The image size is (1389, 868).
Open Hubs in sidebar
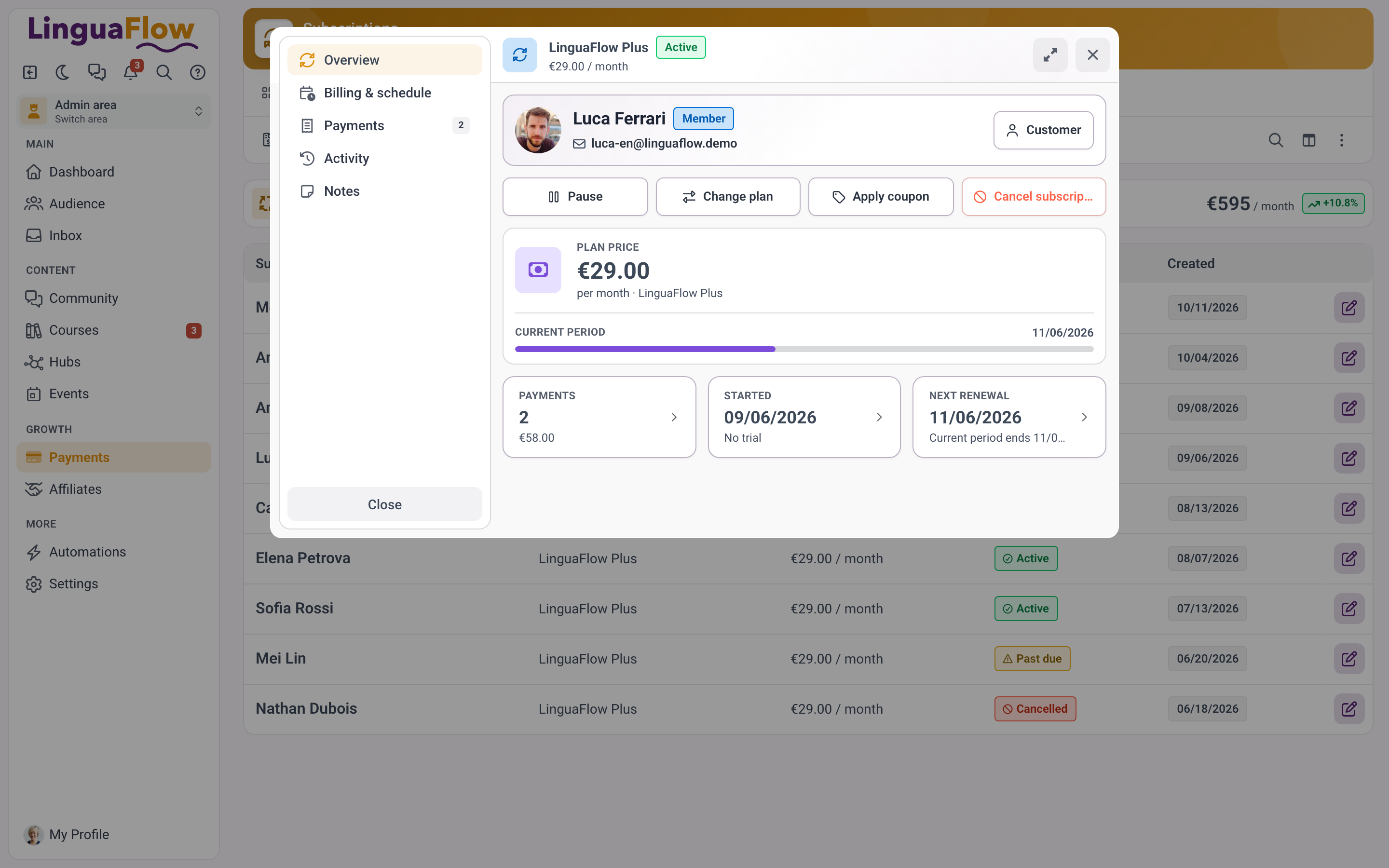(x=114, y=362)
